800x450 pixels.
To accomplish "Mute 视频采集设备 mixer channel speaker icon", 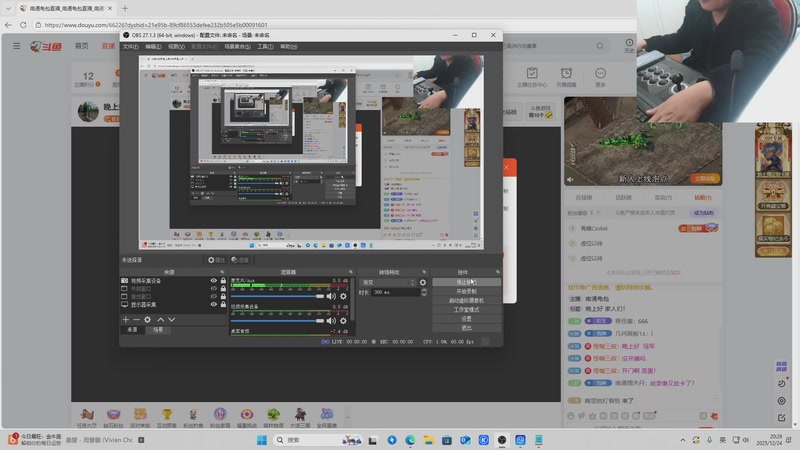I will (331, 320).
